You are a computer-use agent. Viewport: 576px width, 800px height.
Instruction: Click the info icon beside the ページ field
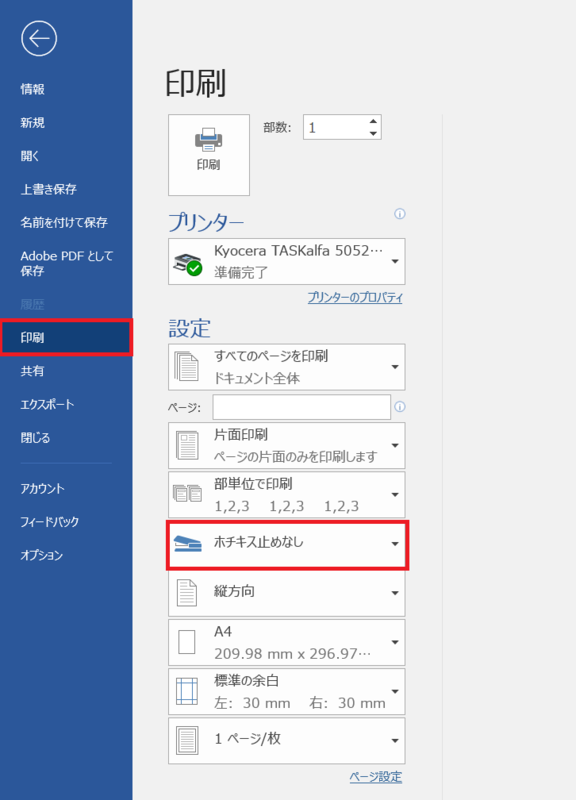(x=400, y=407)
